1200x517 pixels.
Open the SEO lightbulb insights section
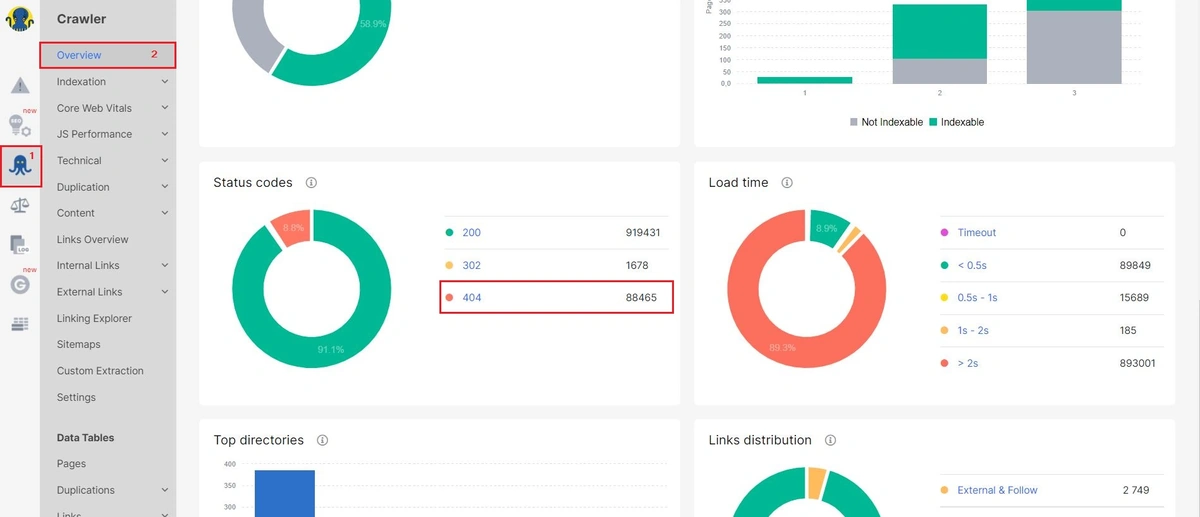(20, 125)
